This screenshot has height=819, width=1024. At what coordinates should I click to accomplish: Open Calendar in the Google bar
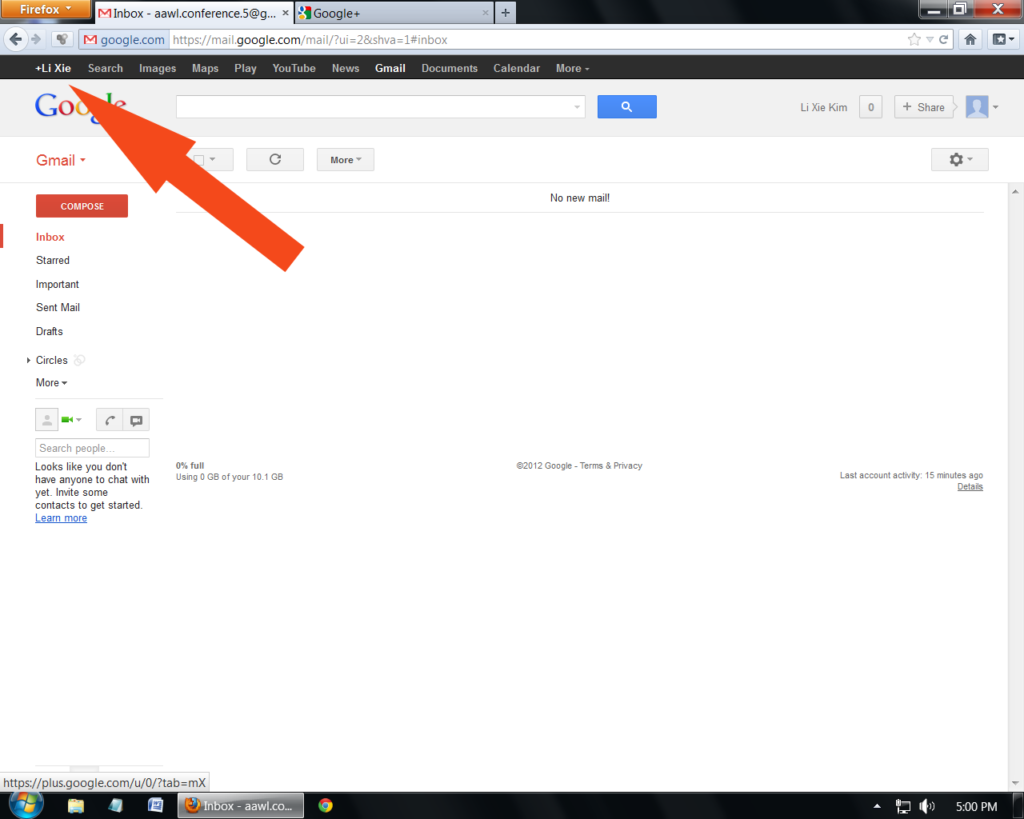pyautogui.click(x=517, y=68)
